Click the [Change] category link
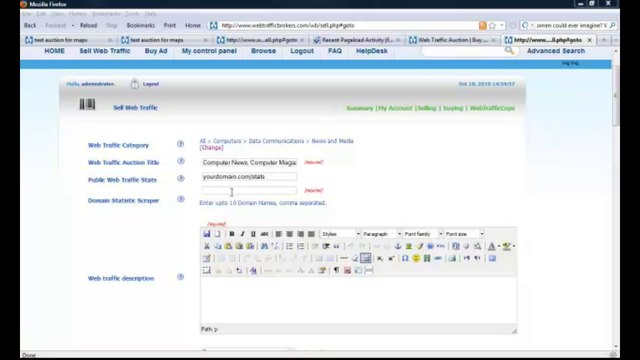Screen dimensions: 640x360 211,148
